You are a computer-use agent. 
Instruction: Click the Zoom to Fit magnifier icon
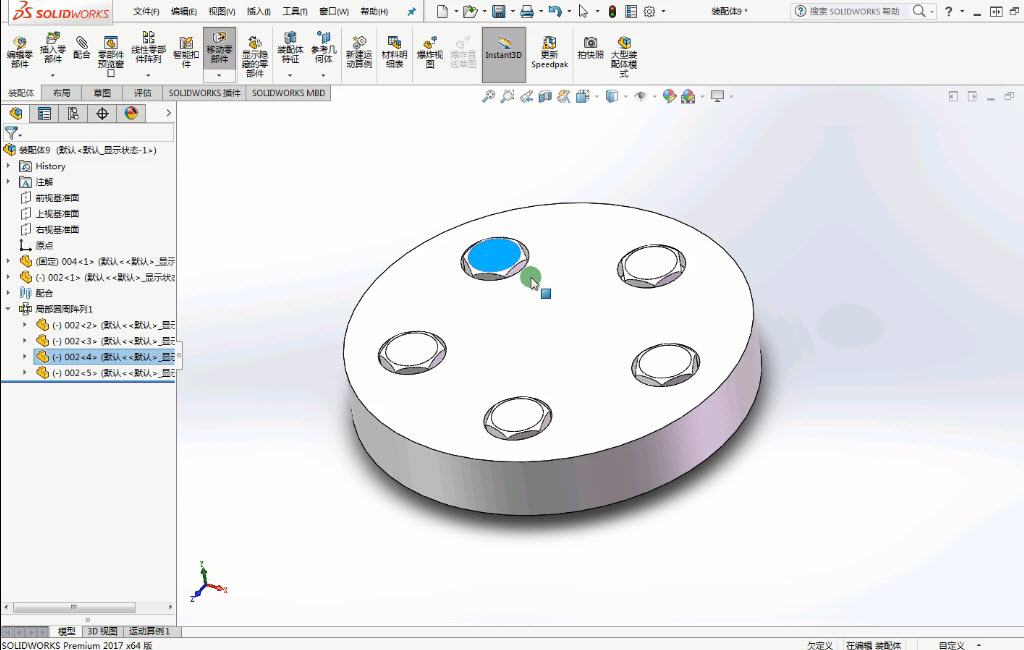(488, 97)
